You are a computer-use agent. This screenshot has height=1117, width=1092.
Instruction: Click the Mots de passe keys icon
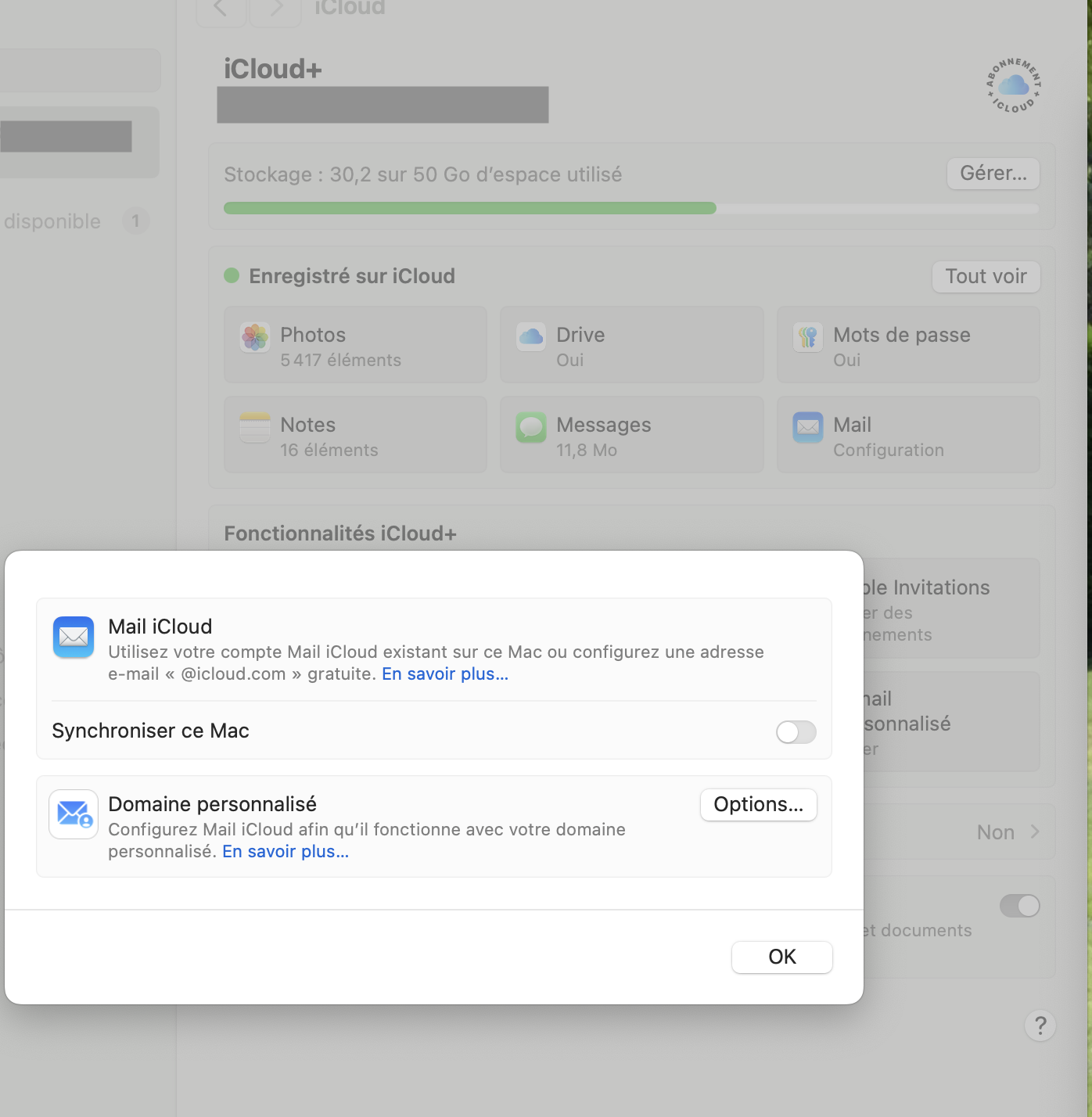point(808,337)
